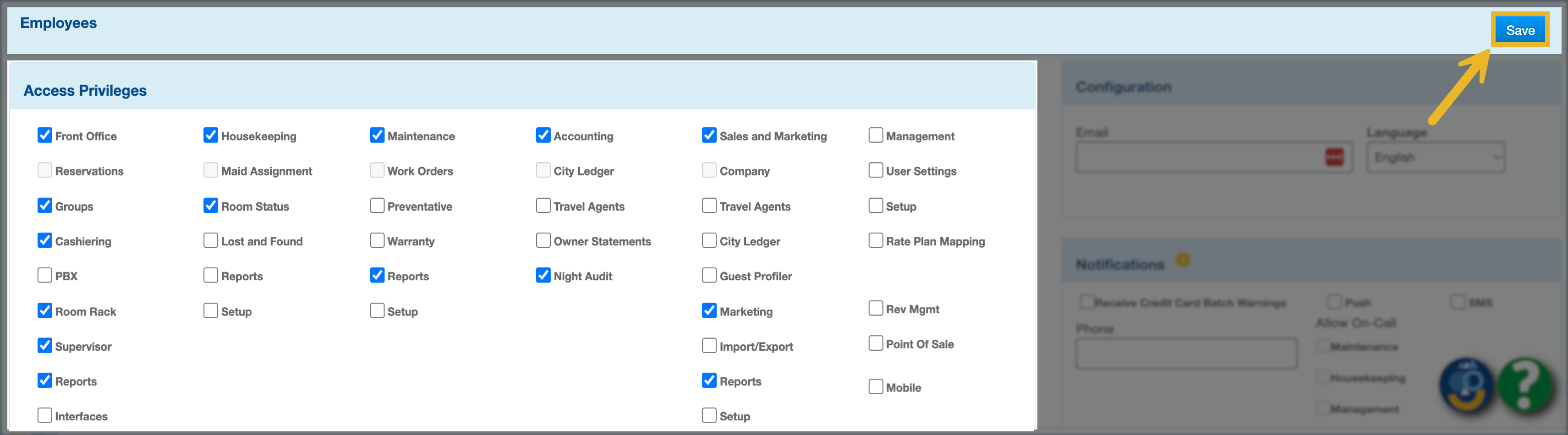Open the Language dropdown

click(1435, 158)
